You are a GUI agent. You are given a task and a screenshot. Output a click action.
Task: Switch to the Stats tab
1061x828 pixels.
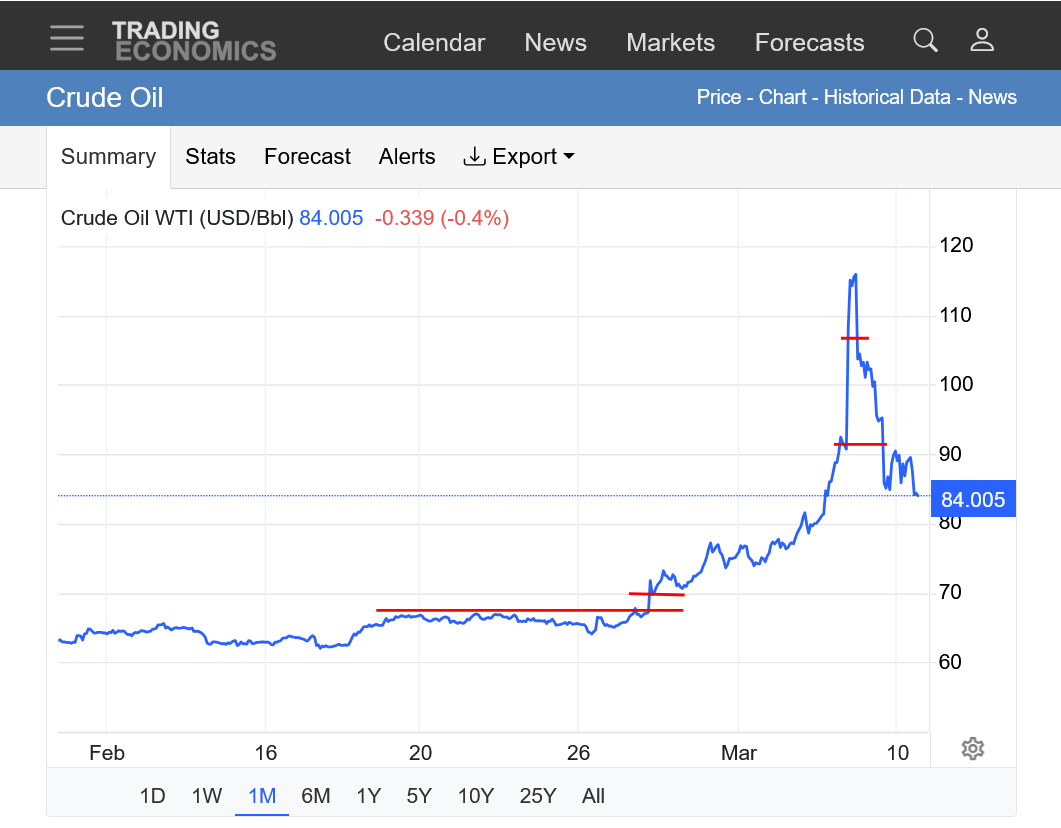(x=210, y=157)
